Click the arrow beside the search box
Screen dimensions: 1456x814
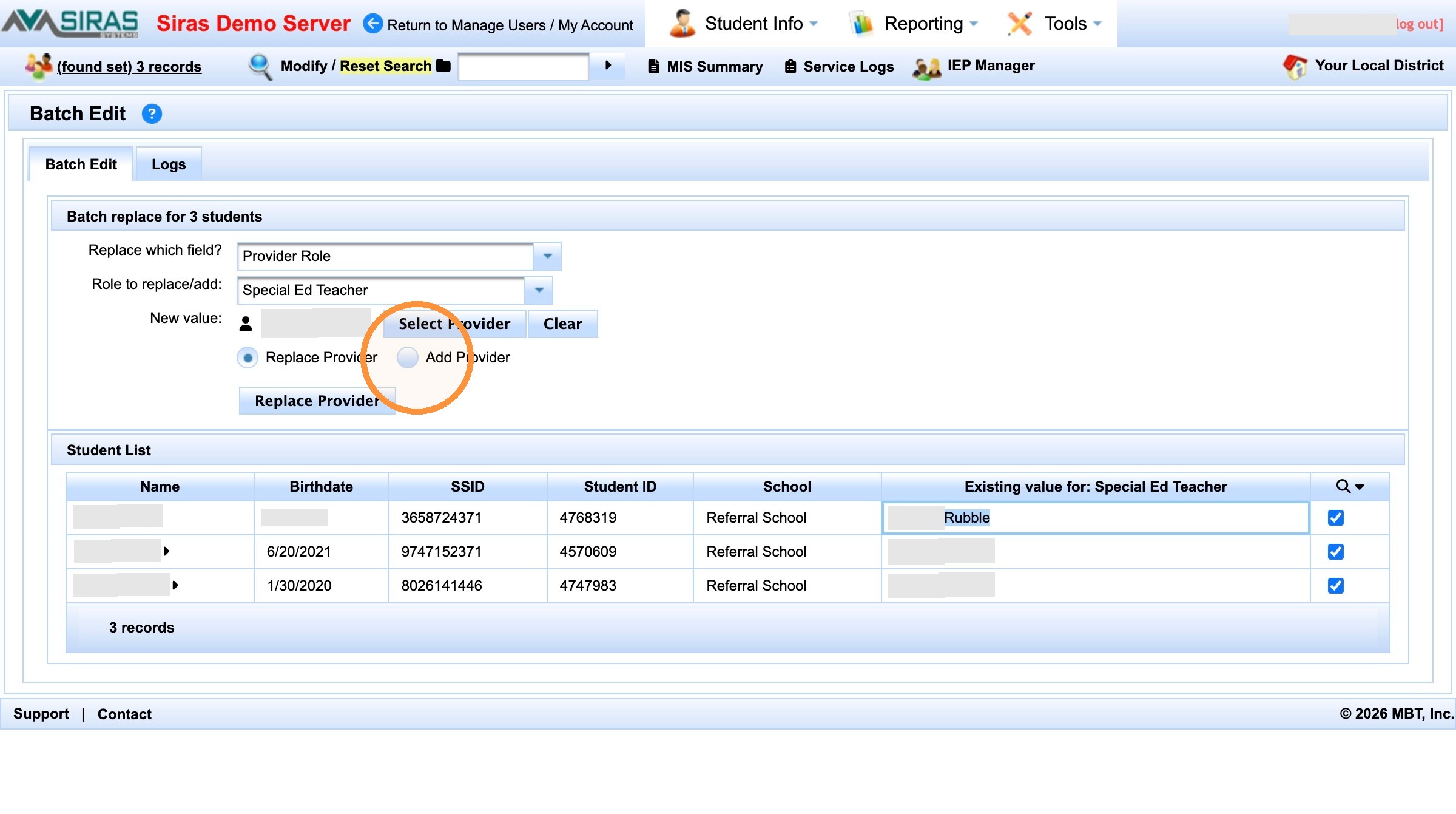[608, 66]
